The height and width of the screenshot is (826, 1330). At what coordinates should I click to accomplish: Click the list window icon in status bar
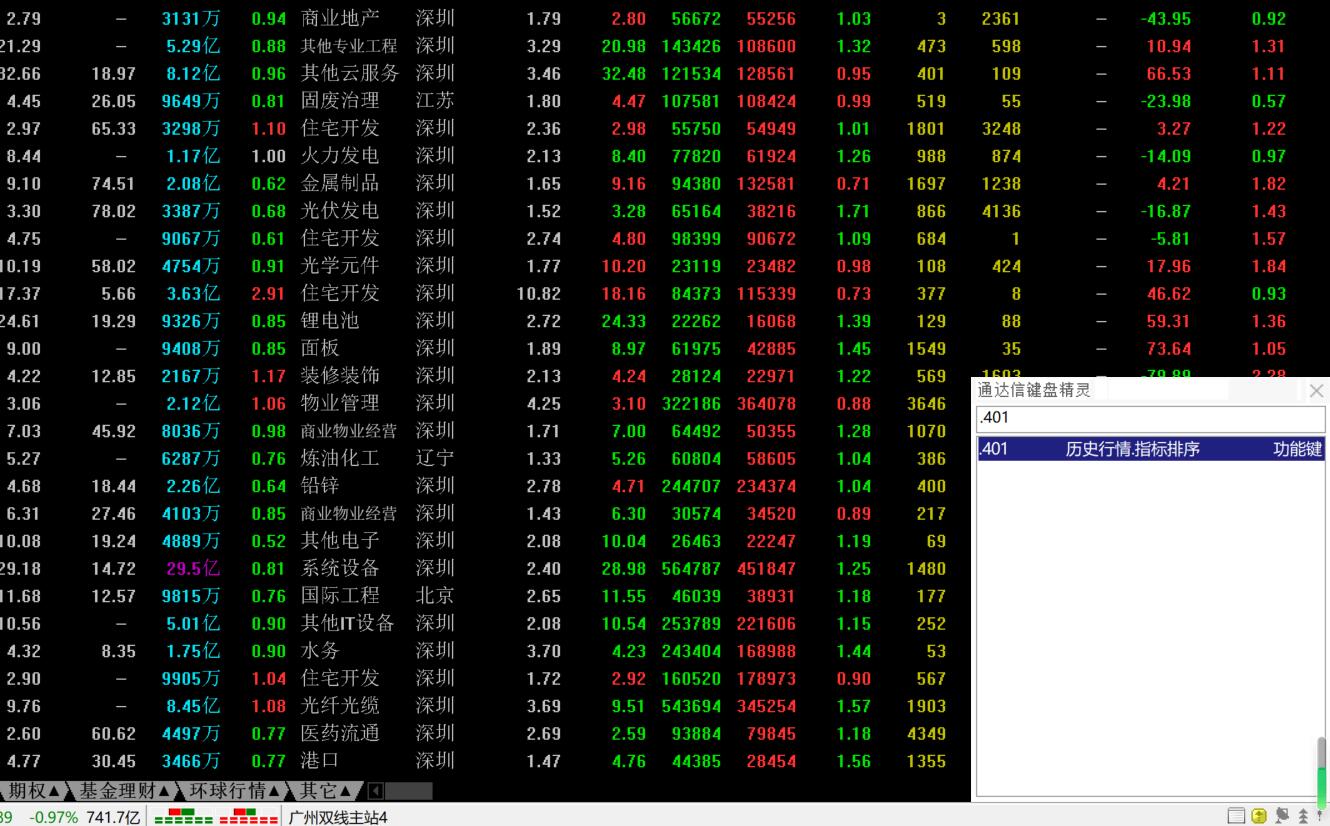point(1237,816)
